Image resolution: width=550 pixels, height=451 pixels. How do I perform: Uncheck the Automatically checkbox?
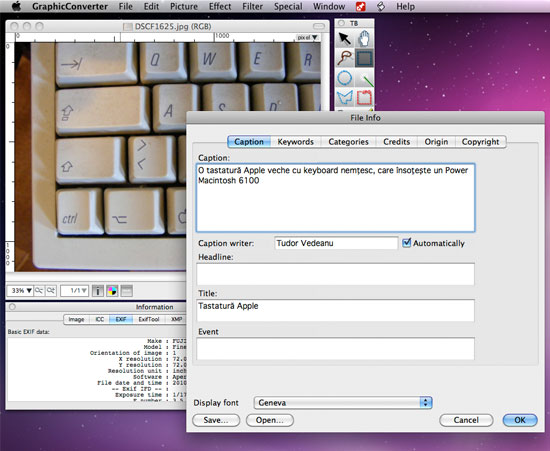pos(407,243)
